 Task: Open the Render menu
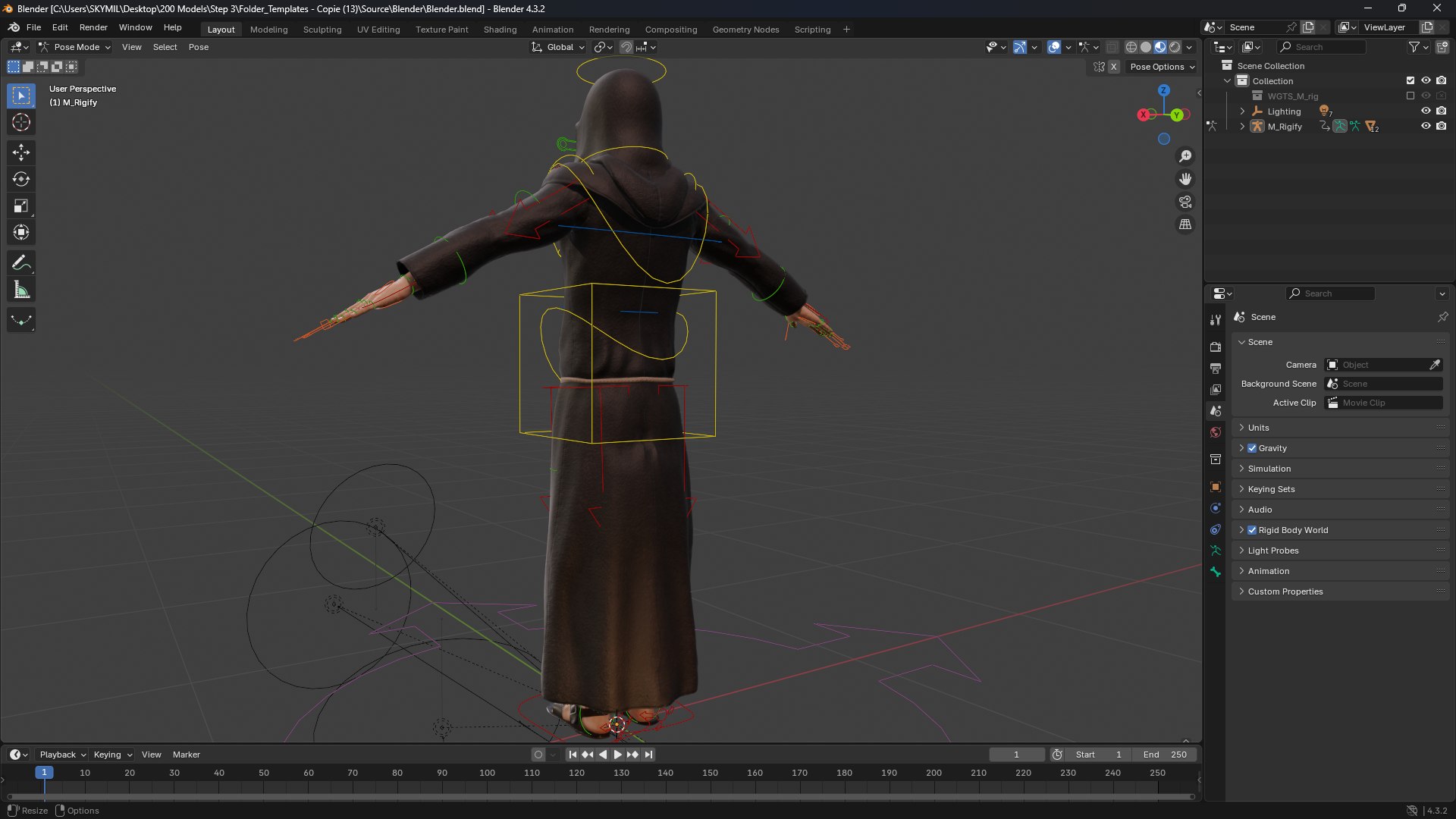[93, 27]
